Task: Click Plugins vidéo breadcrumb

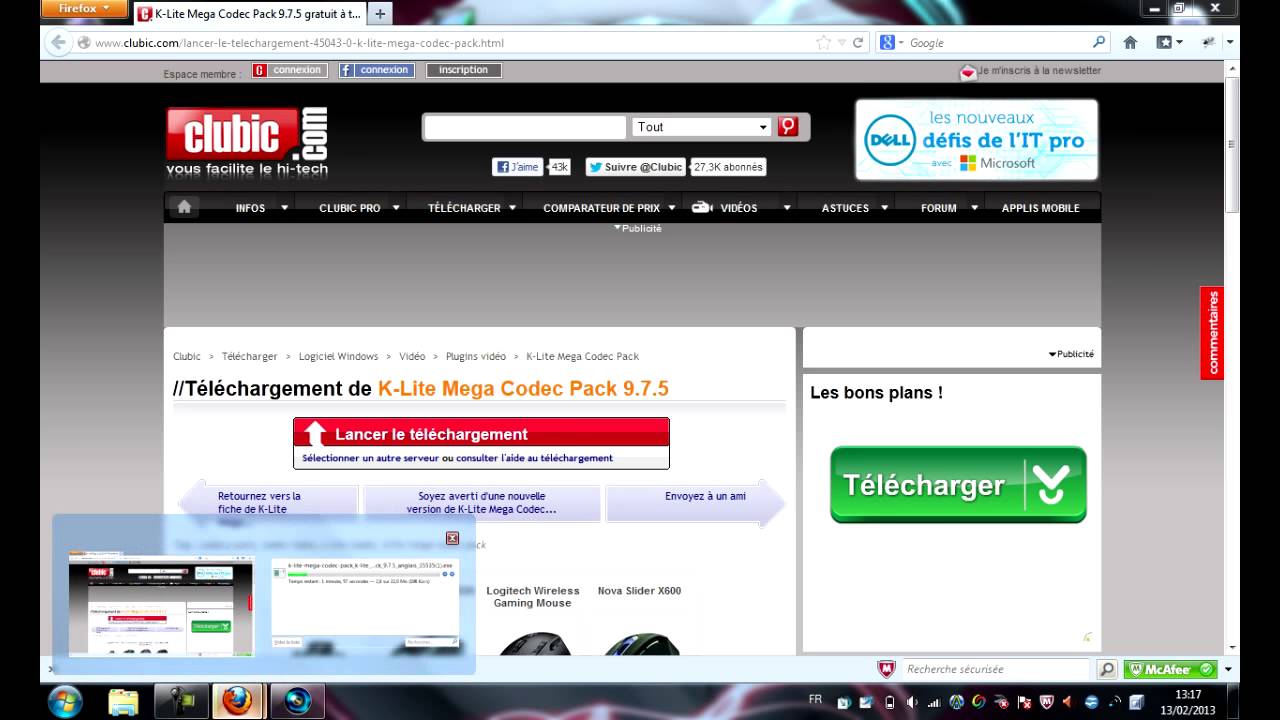Action: point(476,356)
